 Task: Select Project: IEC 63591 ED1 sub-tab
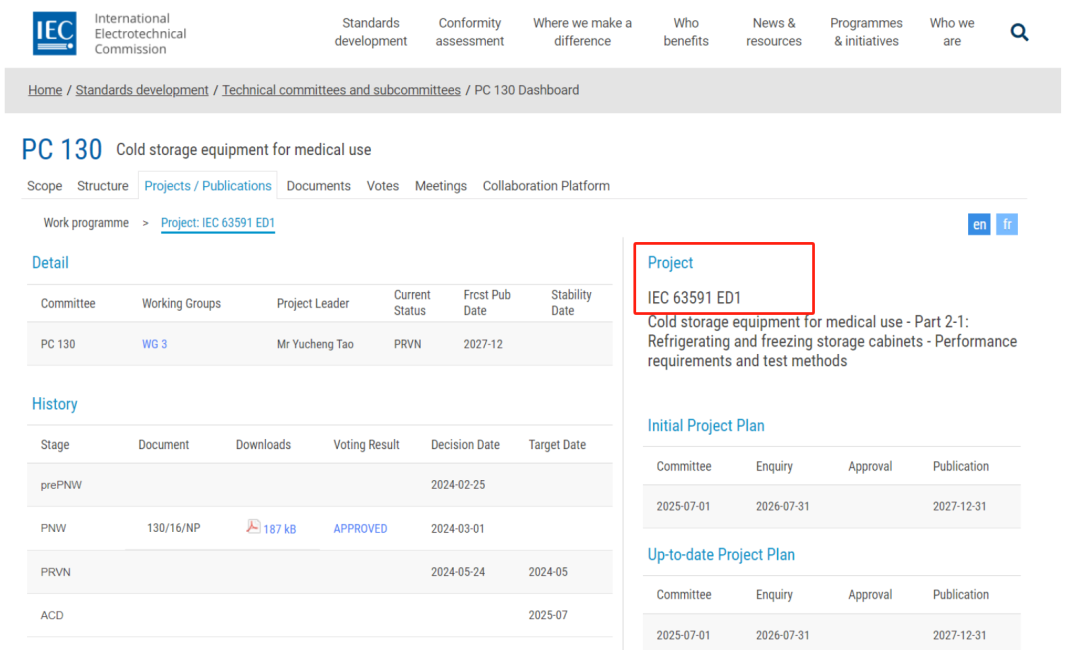pos(218,223)
